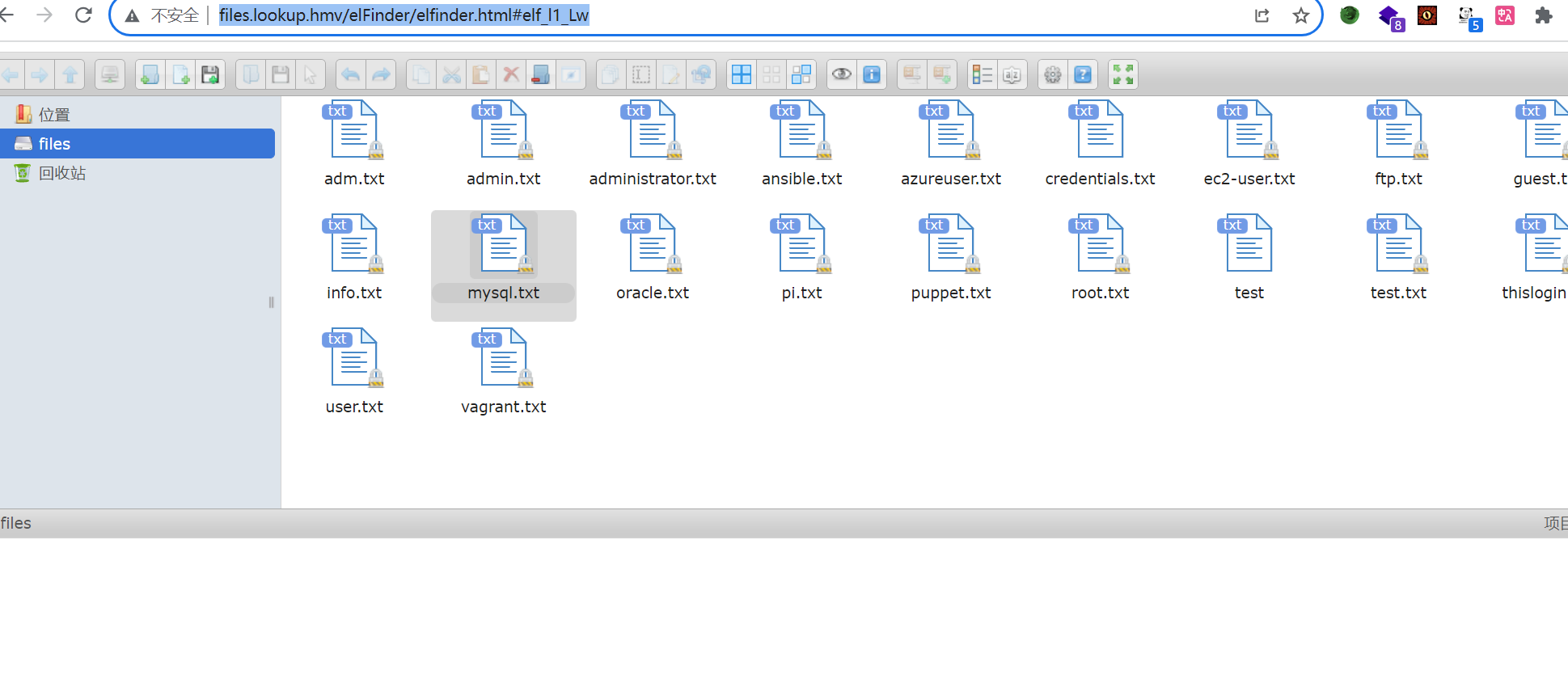The image size is (1568, 692).
Task: Click the copy icon in toolbar
Action: click(x=421, y=75)
